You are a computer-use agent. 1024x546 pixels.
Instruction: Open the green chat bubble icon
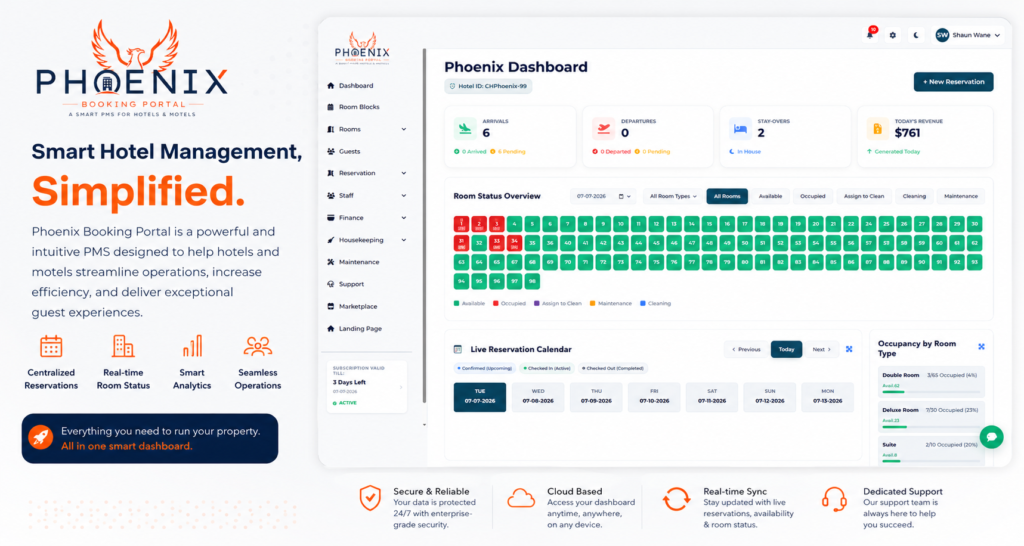991,437
